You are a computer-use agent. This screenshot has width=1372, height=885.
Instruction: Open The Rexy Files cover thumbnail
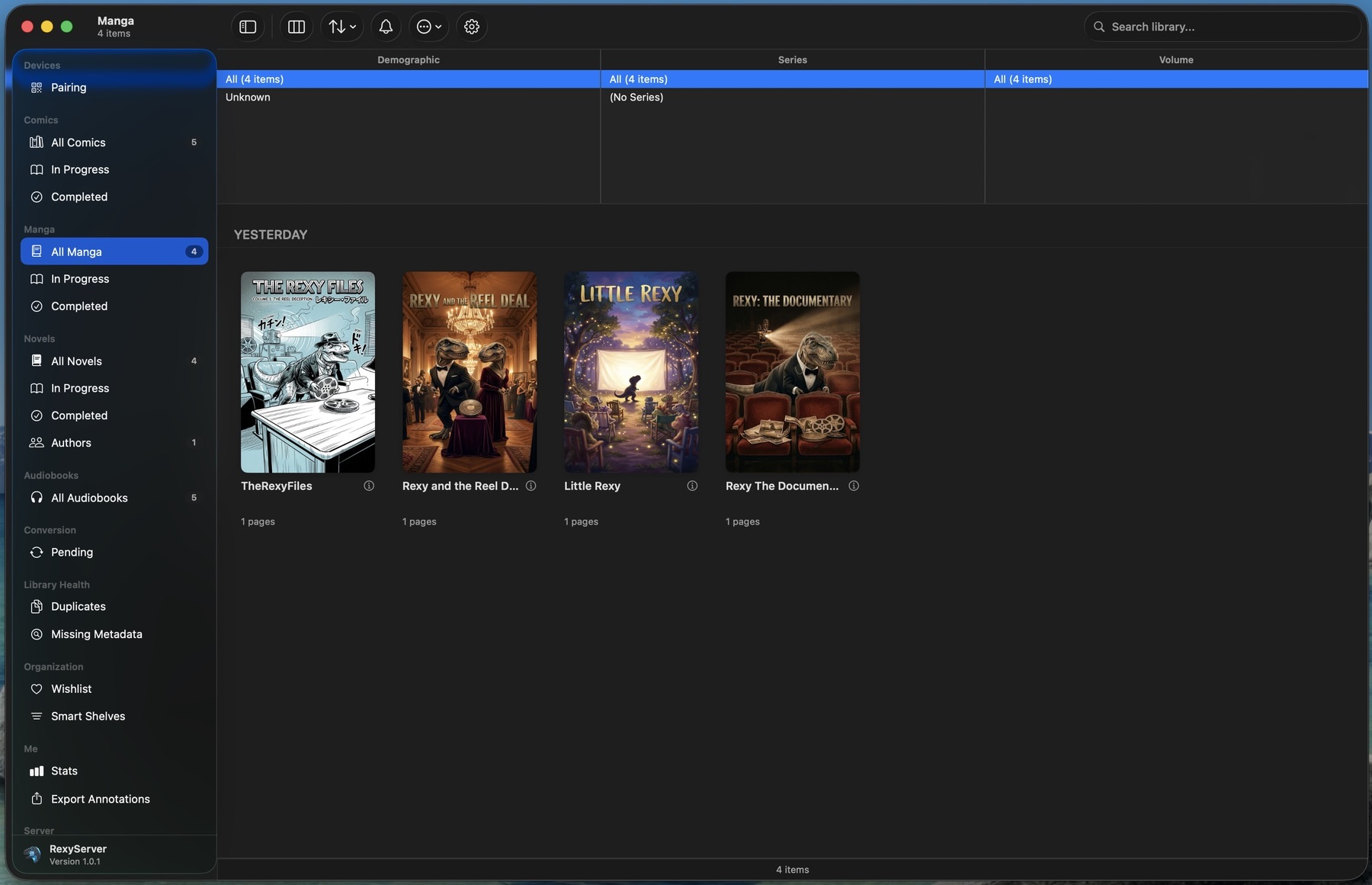click(x=308, y=372)
